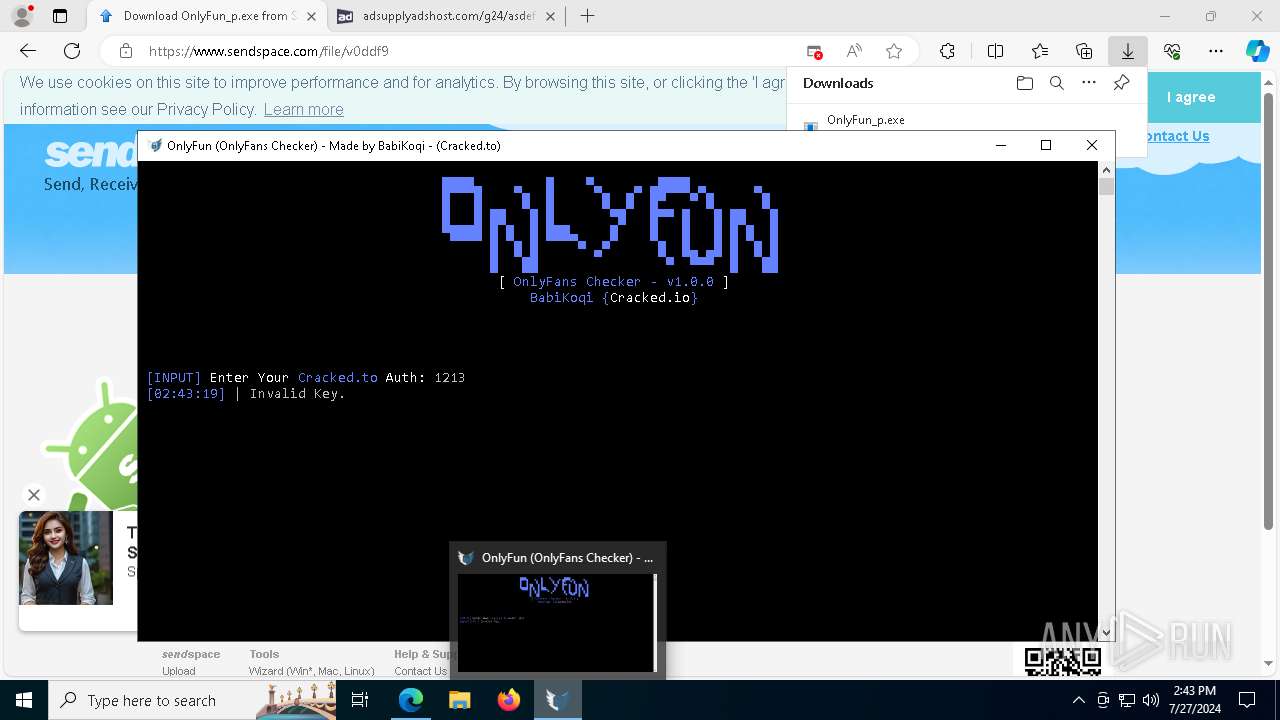Open downloads folder from Downloads panel
The height and width of the screenshot is (720, 1280).
pyautogui.click(x=1024, y=83)
